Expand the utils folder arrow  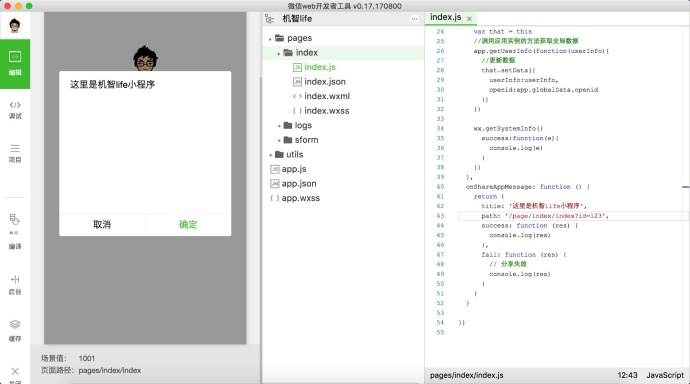coord(270,155)
